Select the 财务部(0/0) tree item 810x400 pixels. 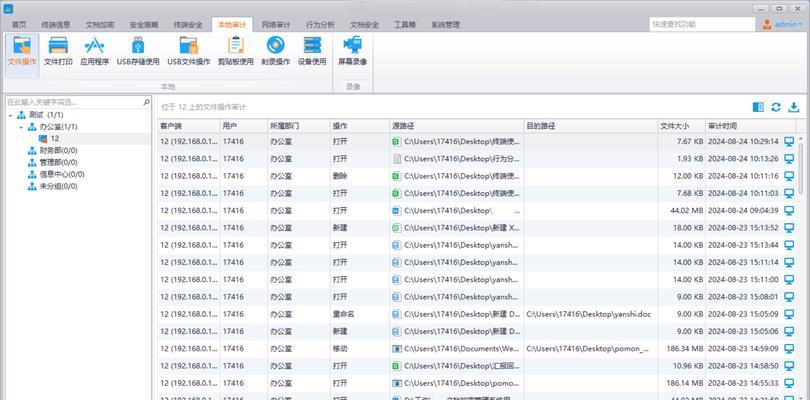[x=58, y=151]
